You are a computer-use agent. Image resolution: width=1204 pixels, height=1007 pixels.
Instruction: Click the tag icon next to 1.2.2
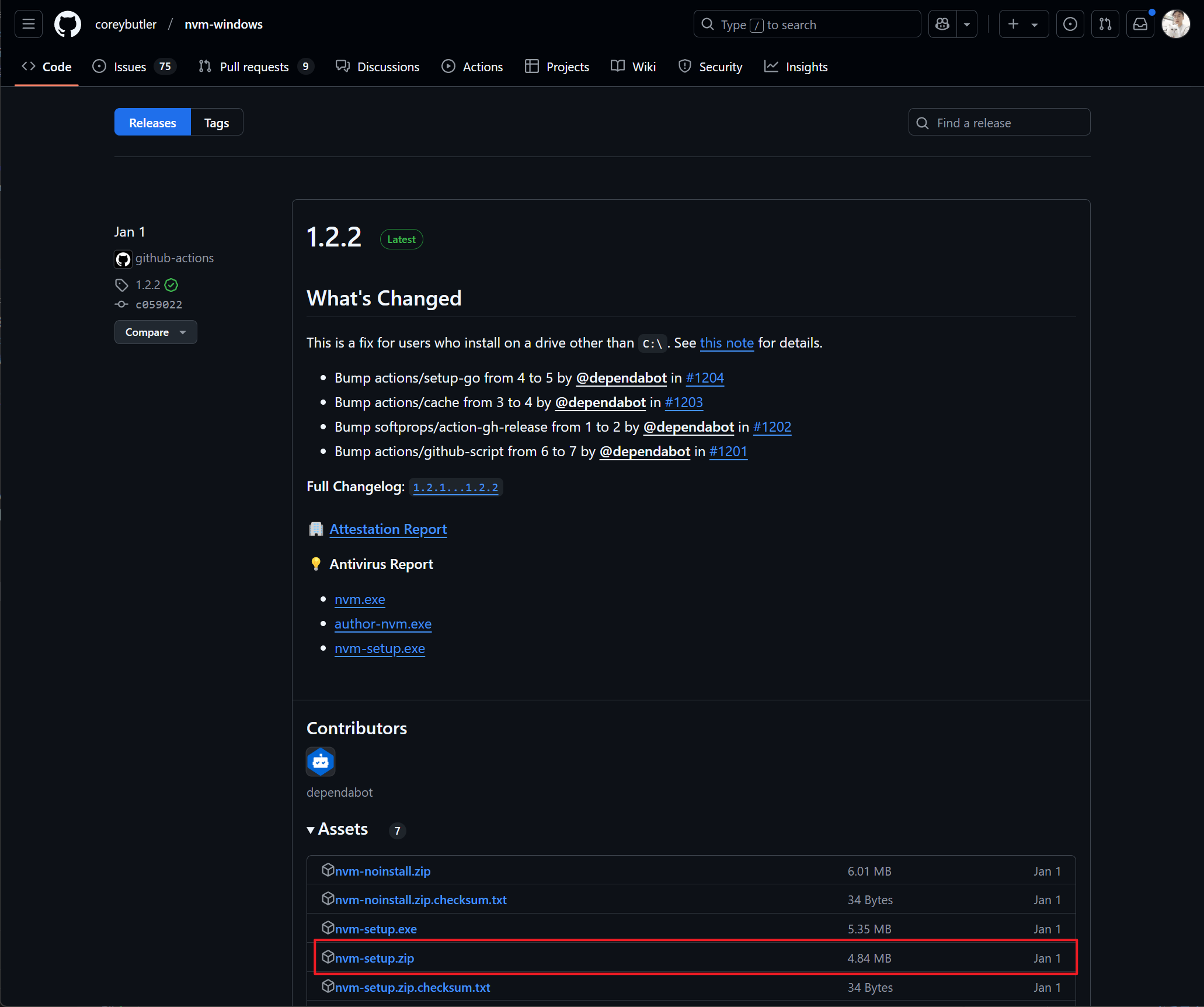pos(121,285)
